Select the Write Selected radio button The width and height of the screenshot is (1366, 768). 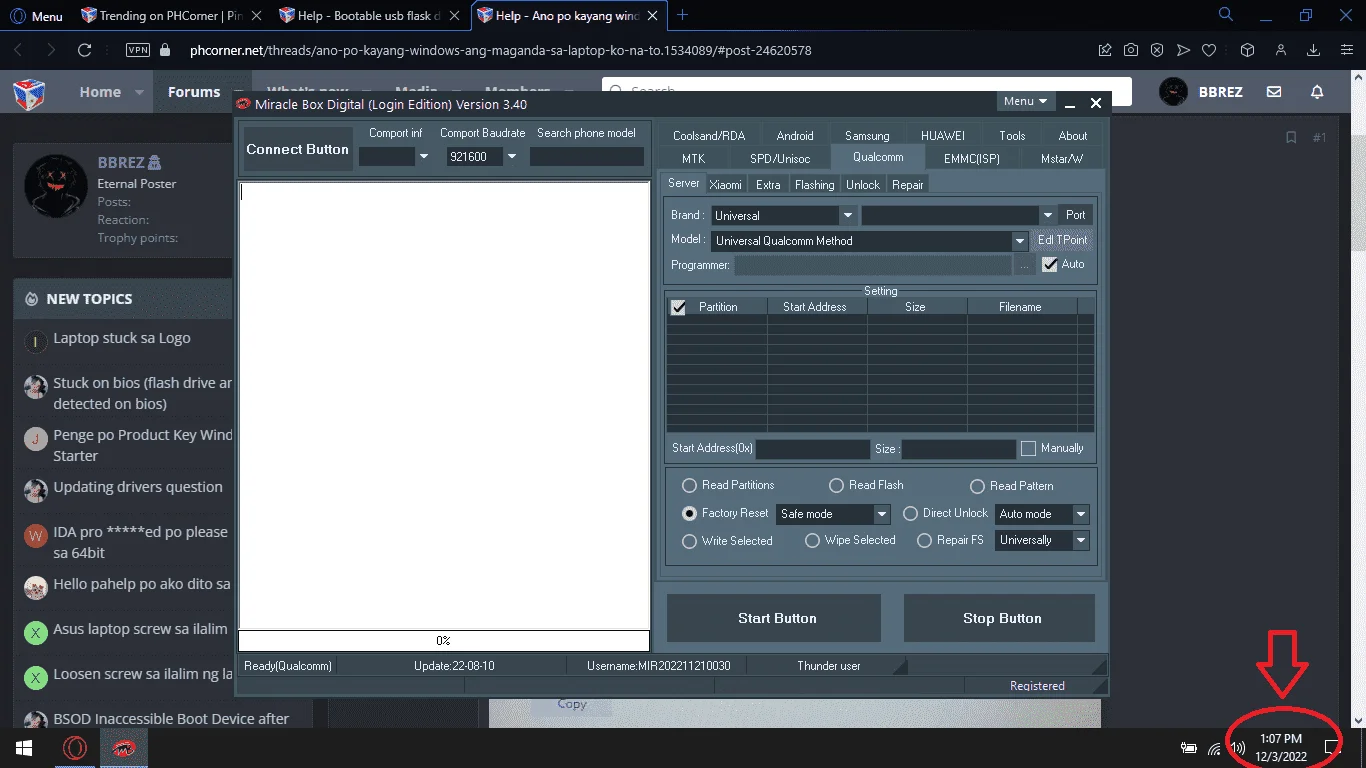coord(689,541)
